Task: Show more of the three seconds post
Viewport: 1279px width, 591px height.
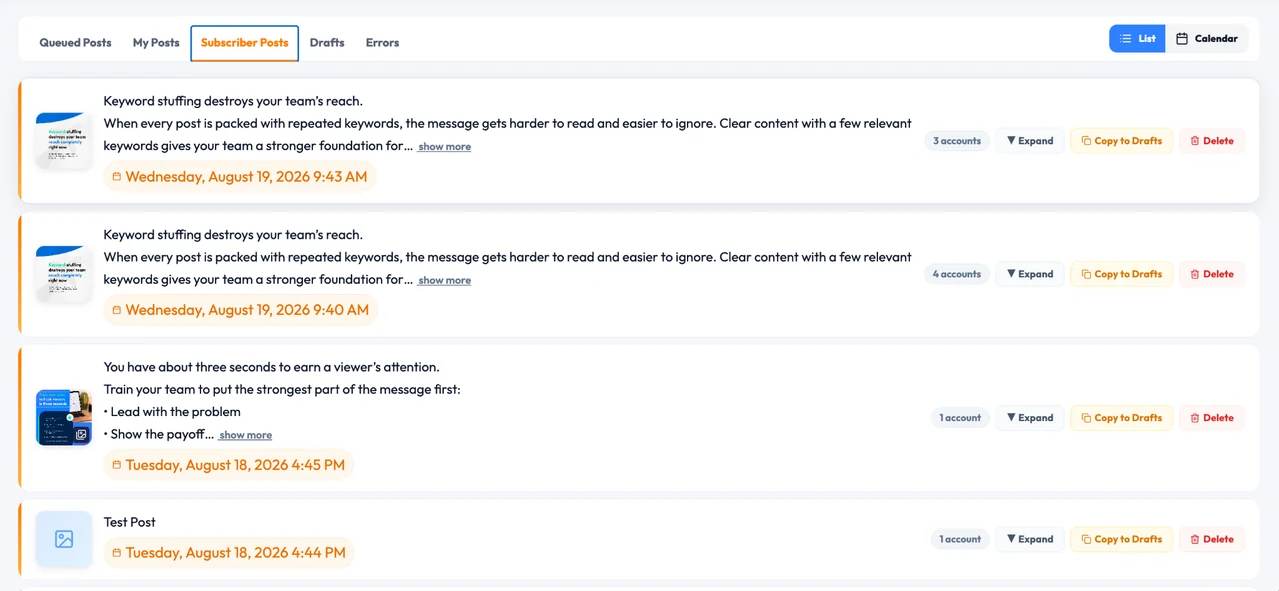Action: click(x=245, y=435)
